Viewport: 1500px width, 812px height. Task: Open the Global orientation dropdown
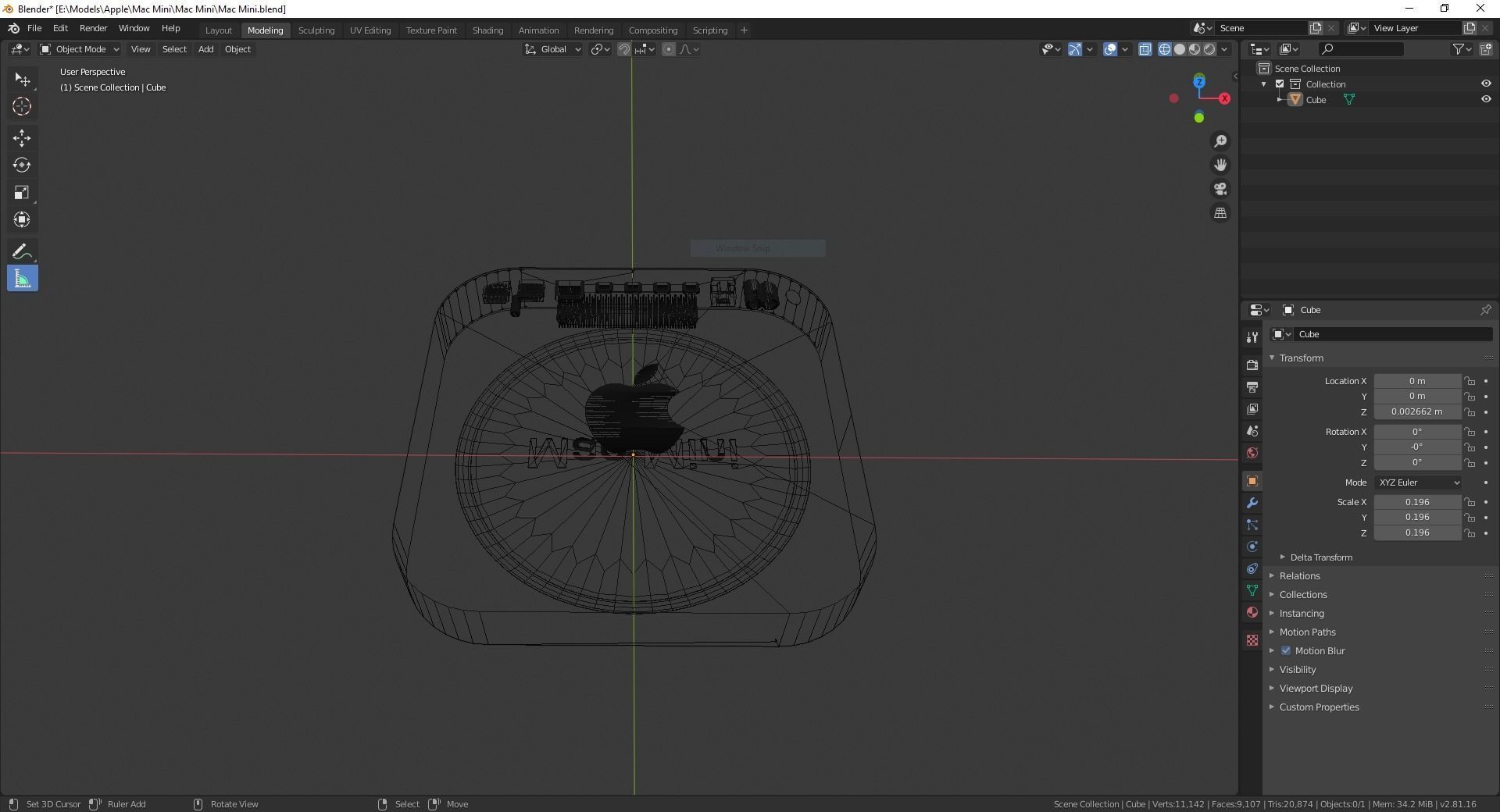point(553,49)
